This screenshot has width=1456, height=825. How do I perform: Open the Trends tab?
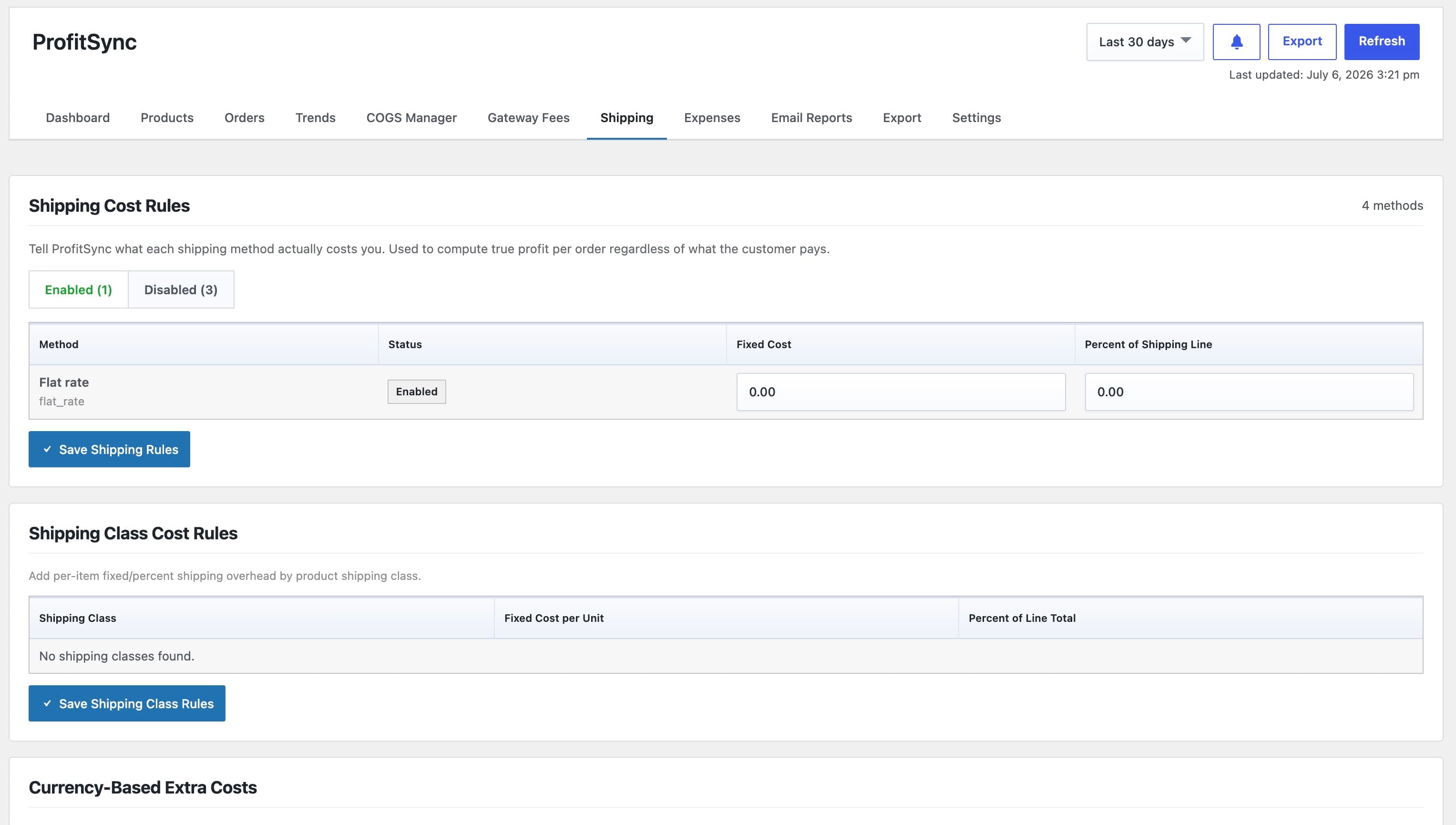[x=316, y=118]
